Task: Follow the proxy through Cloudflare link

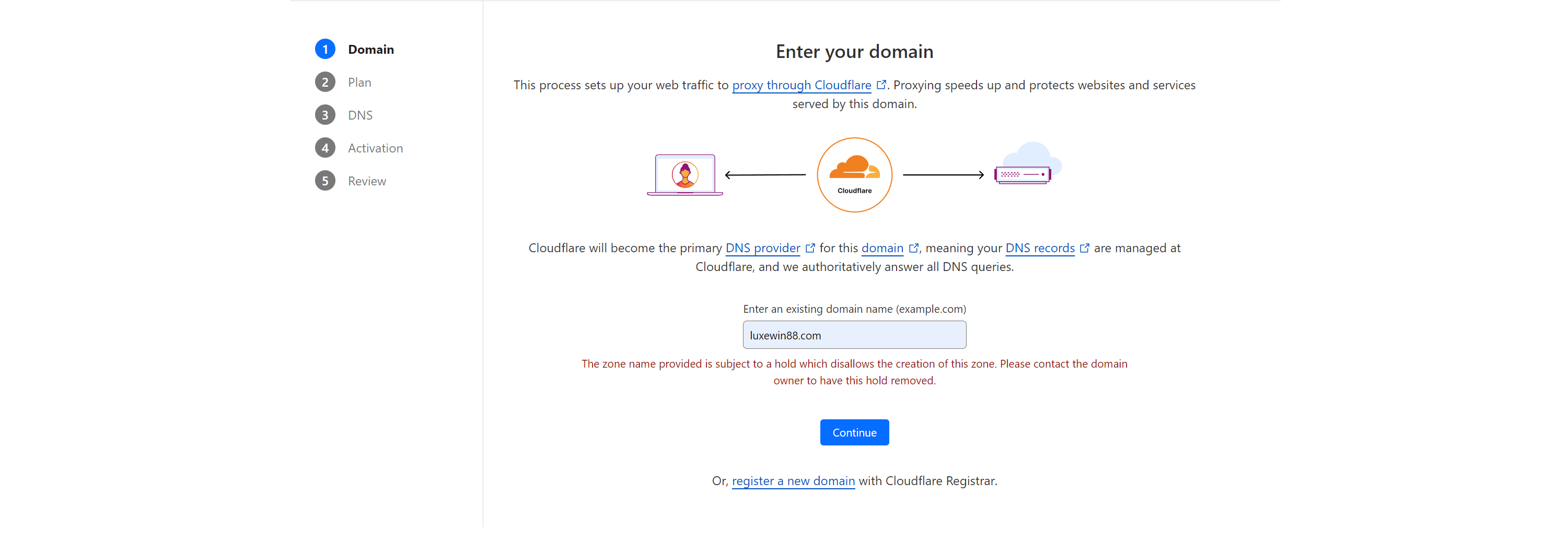Action: point(801,85)
